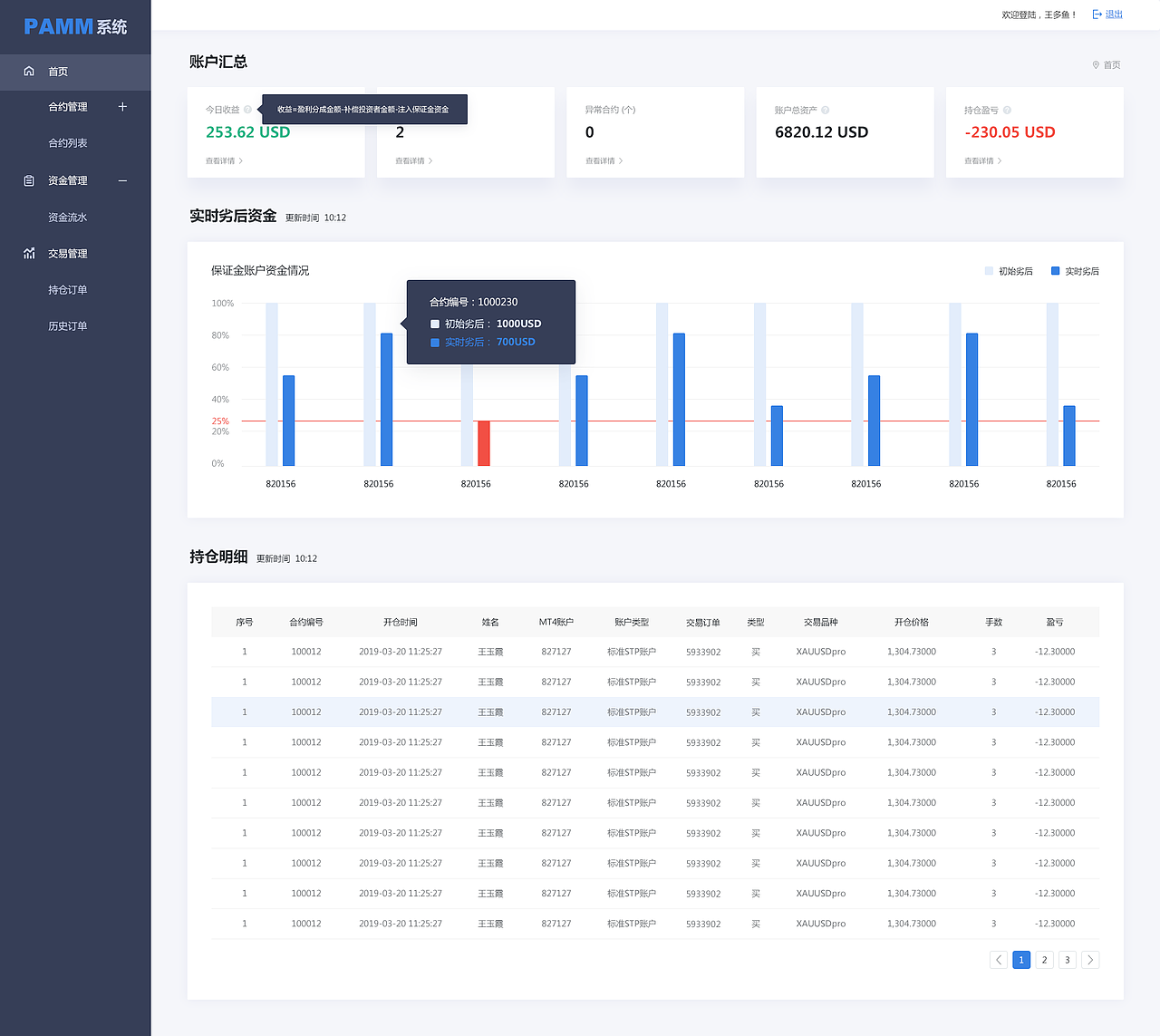Toggle 实时劣后 legend swatch
The height and width of the screenshot is (1036, 1160).
click(1055, 271)
